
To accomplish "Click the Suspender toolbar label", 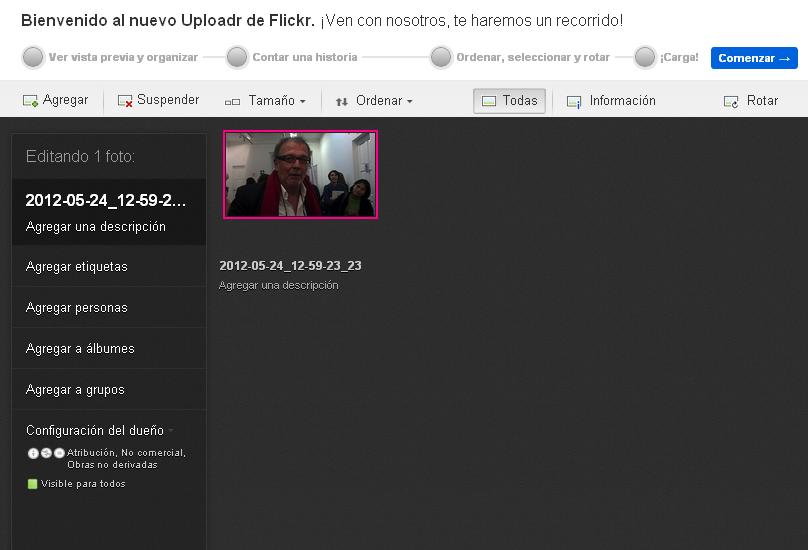I will (168, 100).
